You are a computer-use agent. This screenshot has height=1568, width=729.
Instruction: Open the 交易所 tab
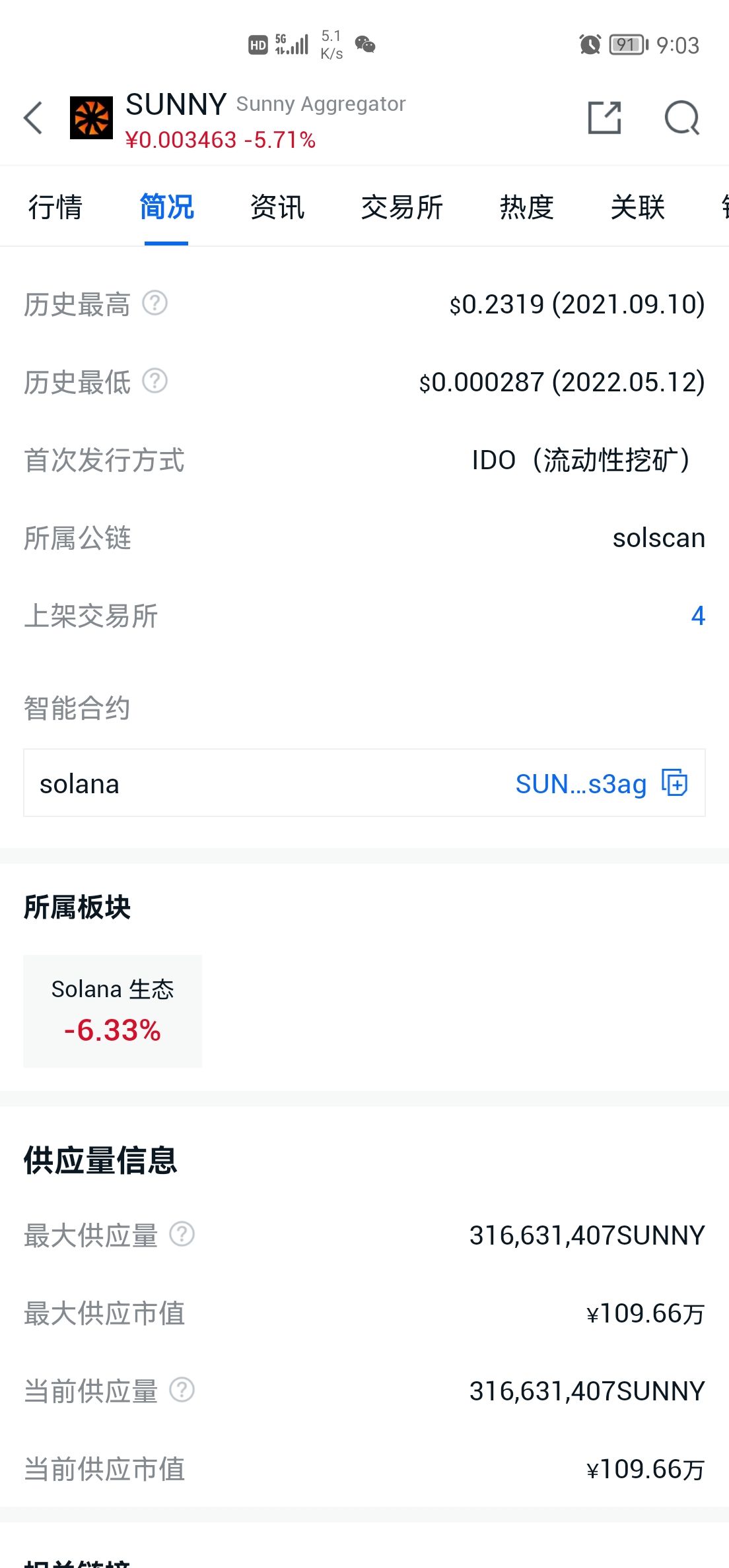[402, 207]
